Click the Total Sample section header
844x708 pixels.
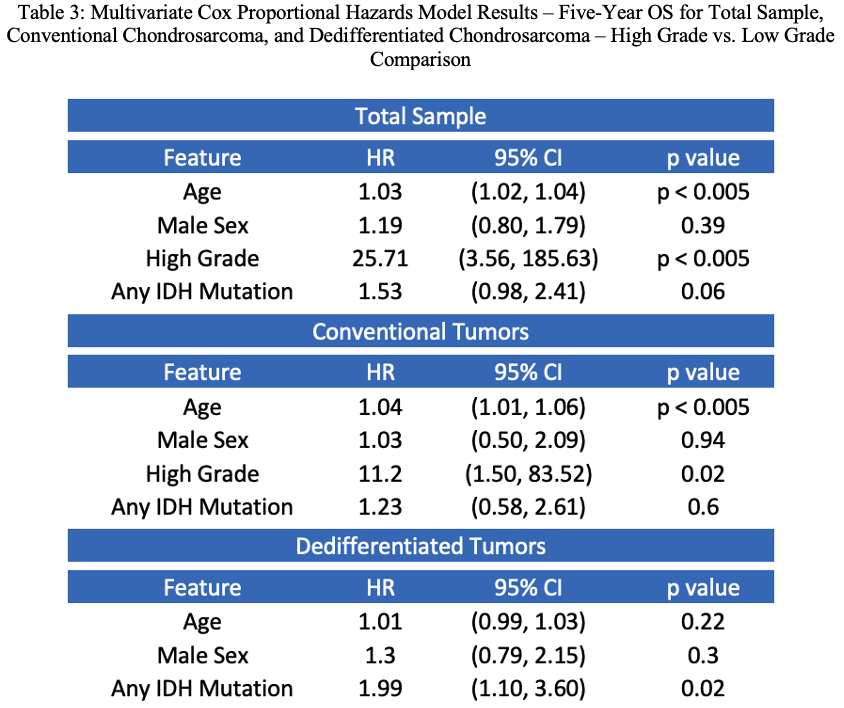click(420, 116)
